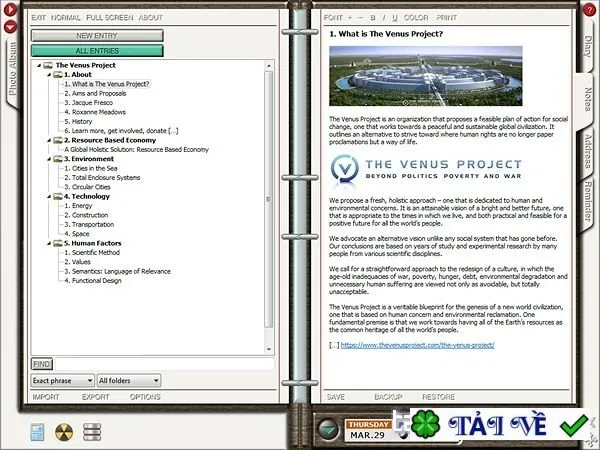Click the tree scrollbar down arrow
The height and width of the screenshot is (450, 600).
[269, 349]
